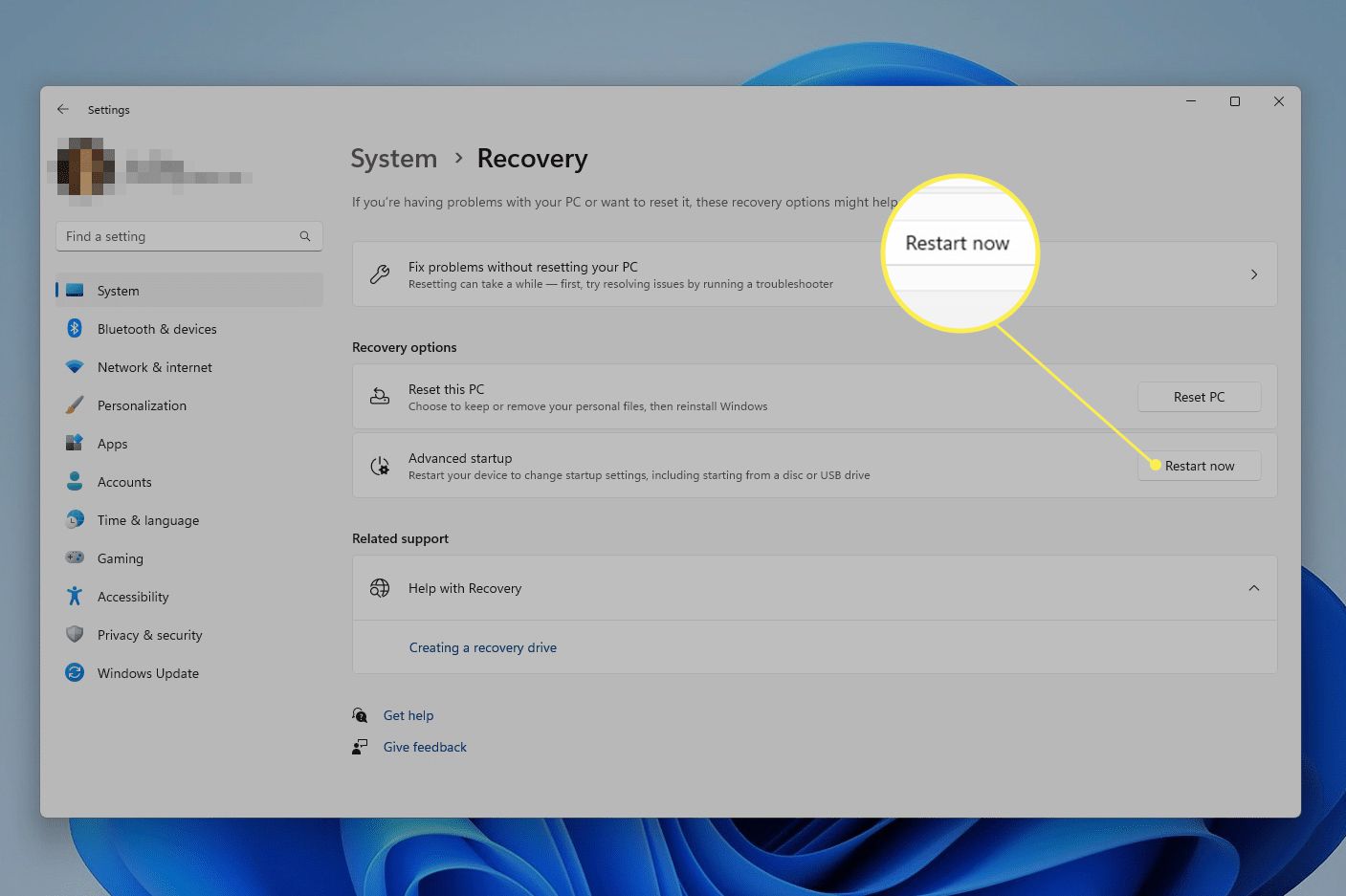Maximize the Settings window
Image resolution: width=1346 pixels, height=896 pixels.
[x=1235, y=101]
